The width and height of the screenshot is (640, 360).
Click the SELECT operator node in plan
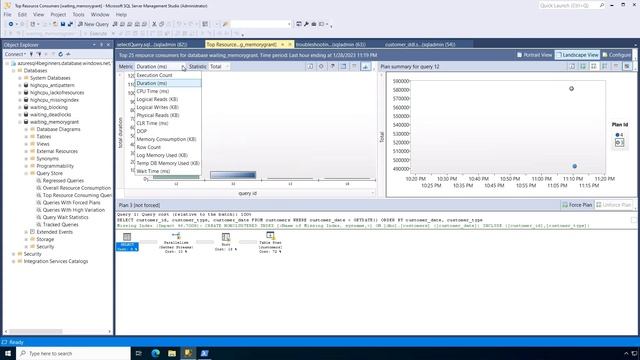[x=127, y=241]
